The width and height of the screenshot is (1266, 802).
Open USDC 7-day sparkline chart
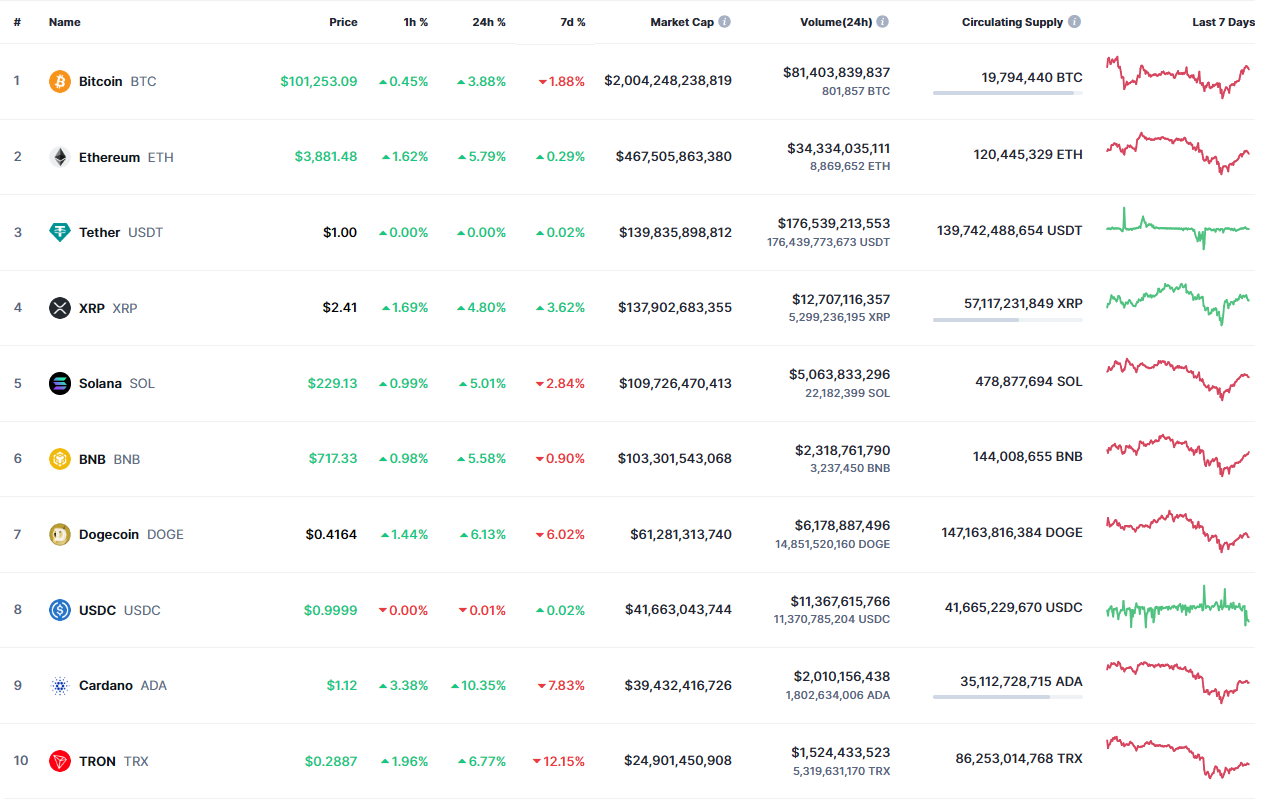pyautogui.click(x=1178, y=606)
